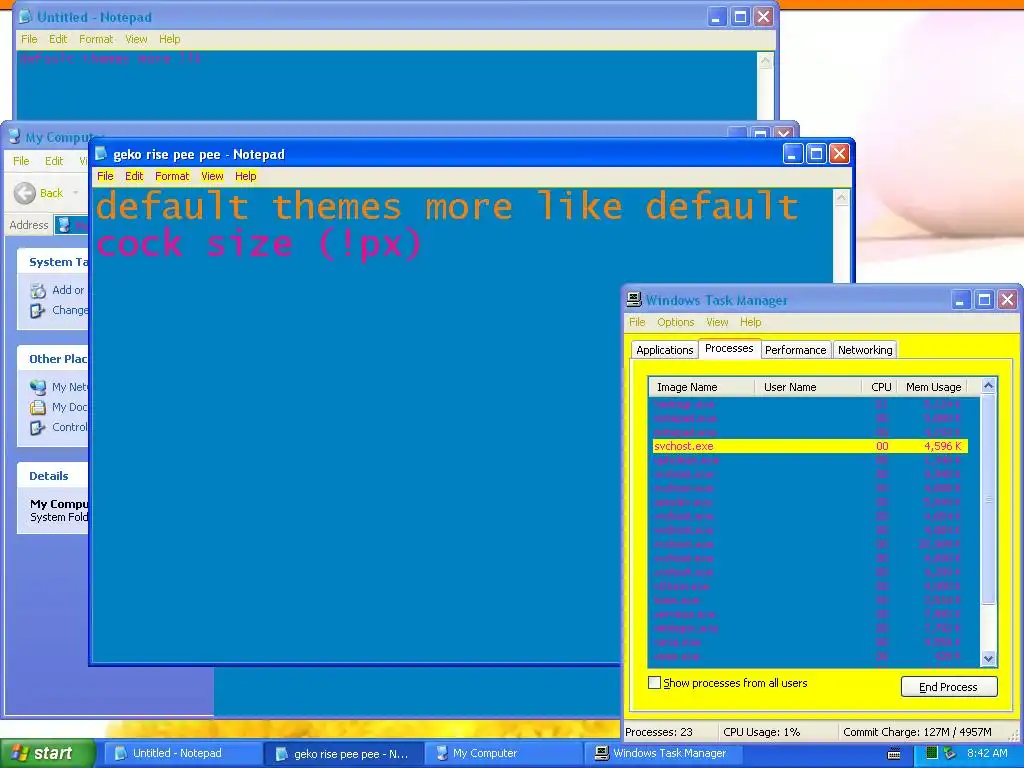1024x768 pixels.
Task: Activate My Computer taskbar button
Action: point(504,754)
